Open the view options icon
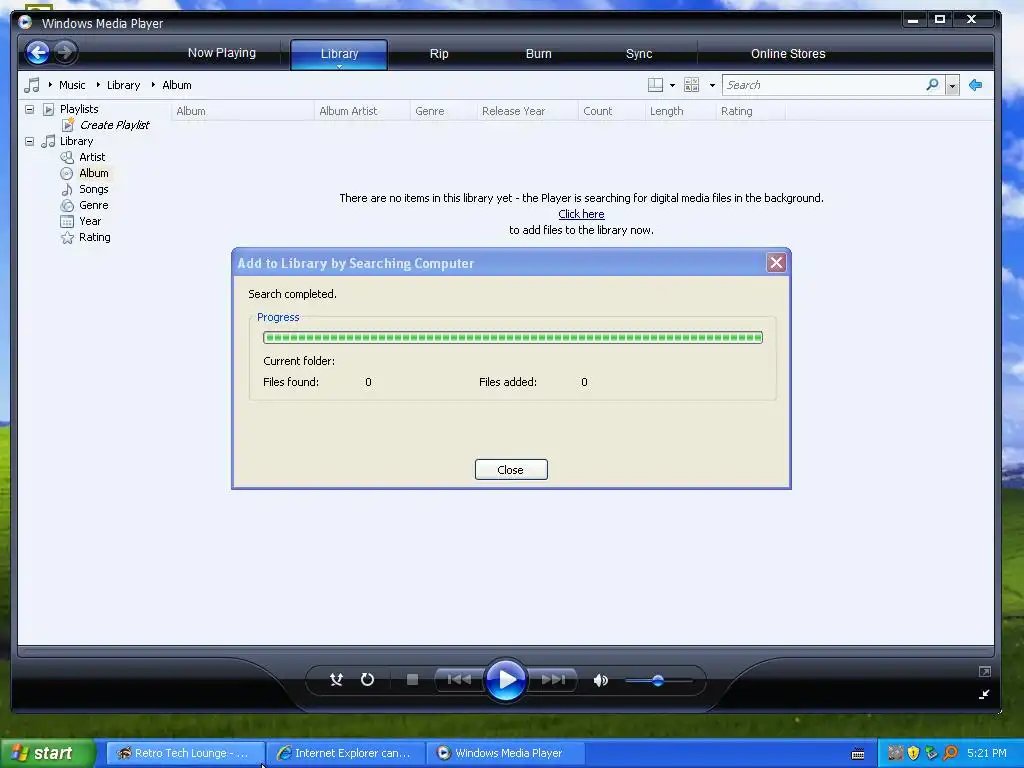1024x768 pixels. (692, 85)
